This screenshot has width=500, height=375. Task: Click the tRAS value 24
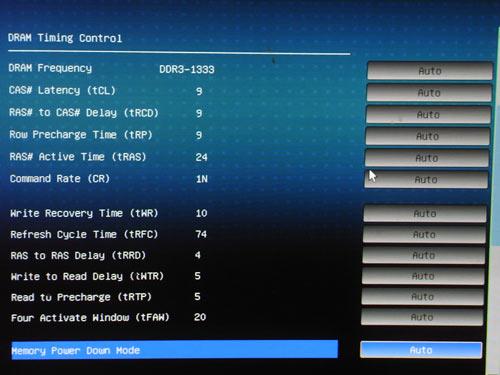pos(201,157)
